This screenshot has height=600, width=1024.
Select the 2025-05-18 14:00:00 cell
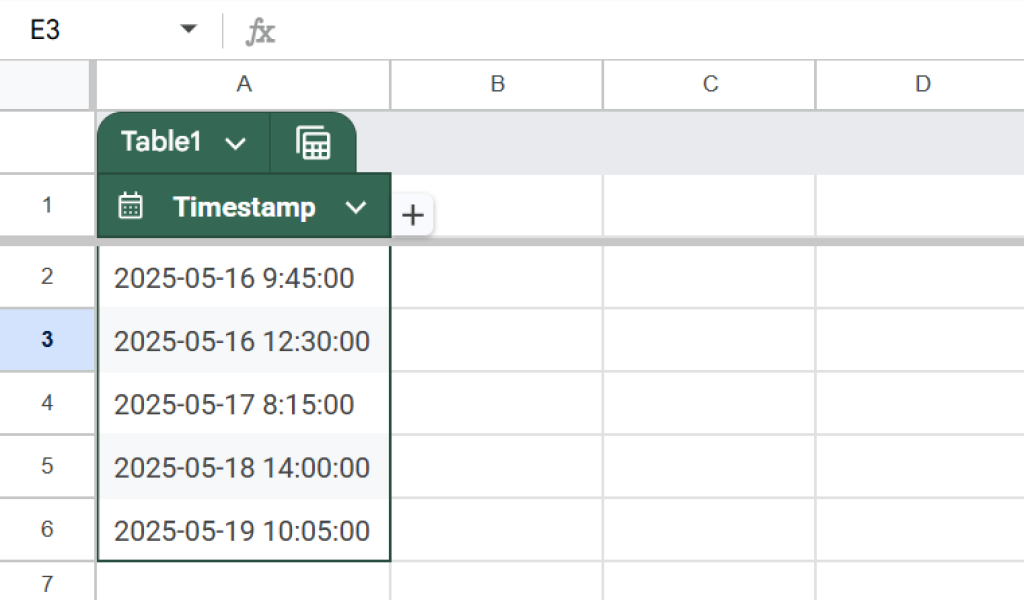[x=243, y=468]
